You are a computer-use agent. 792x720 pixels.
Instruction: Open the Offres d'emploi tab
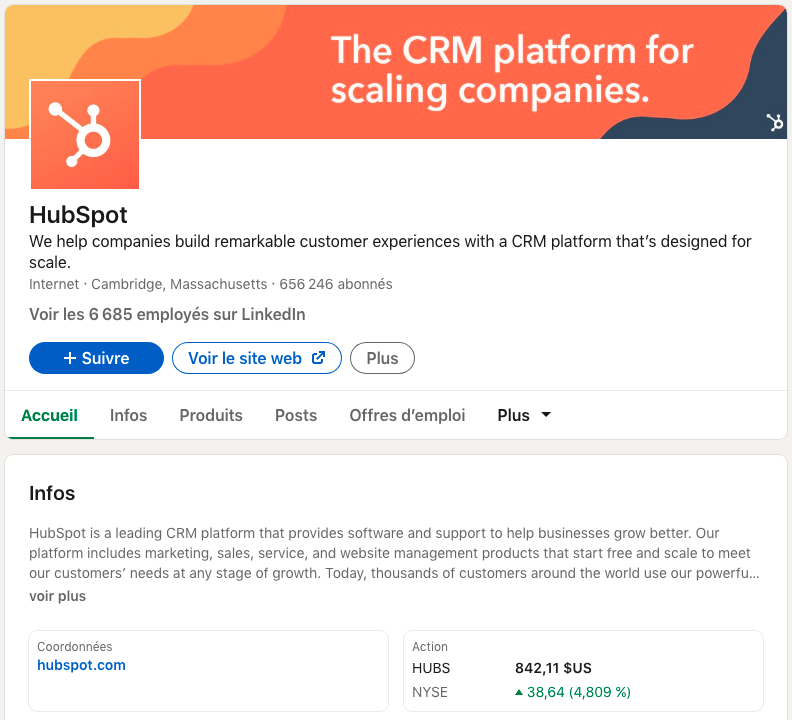tap(407, 415)
